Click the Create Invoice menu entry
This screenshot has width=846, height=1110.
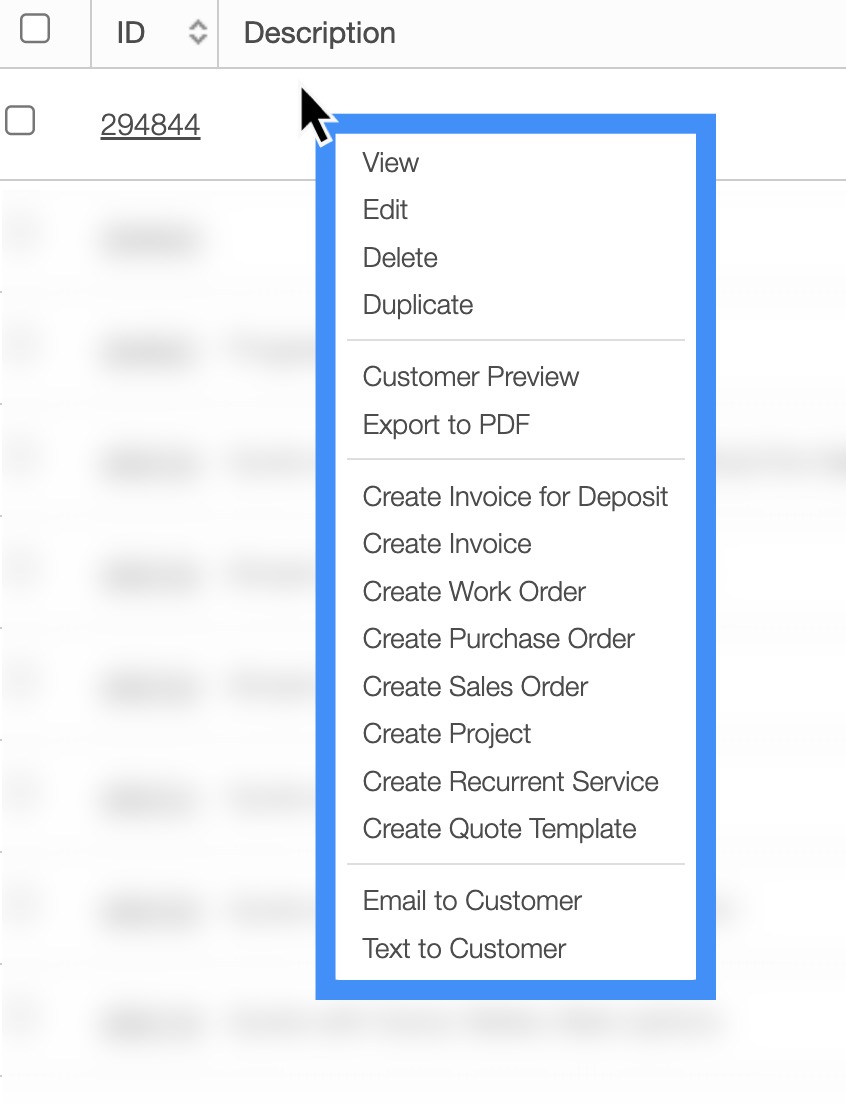pyautogui.click(x=447, y=544)
